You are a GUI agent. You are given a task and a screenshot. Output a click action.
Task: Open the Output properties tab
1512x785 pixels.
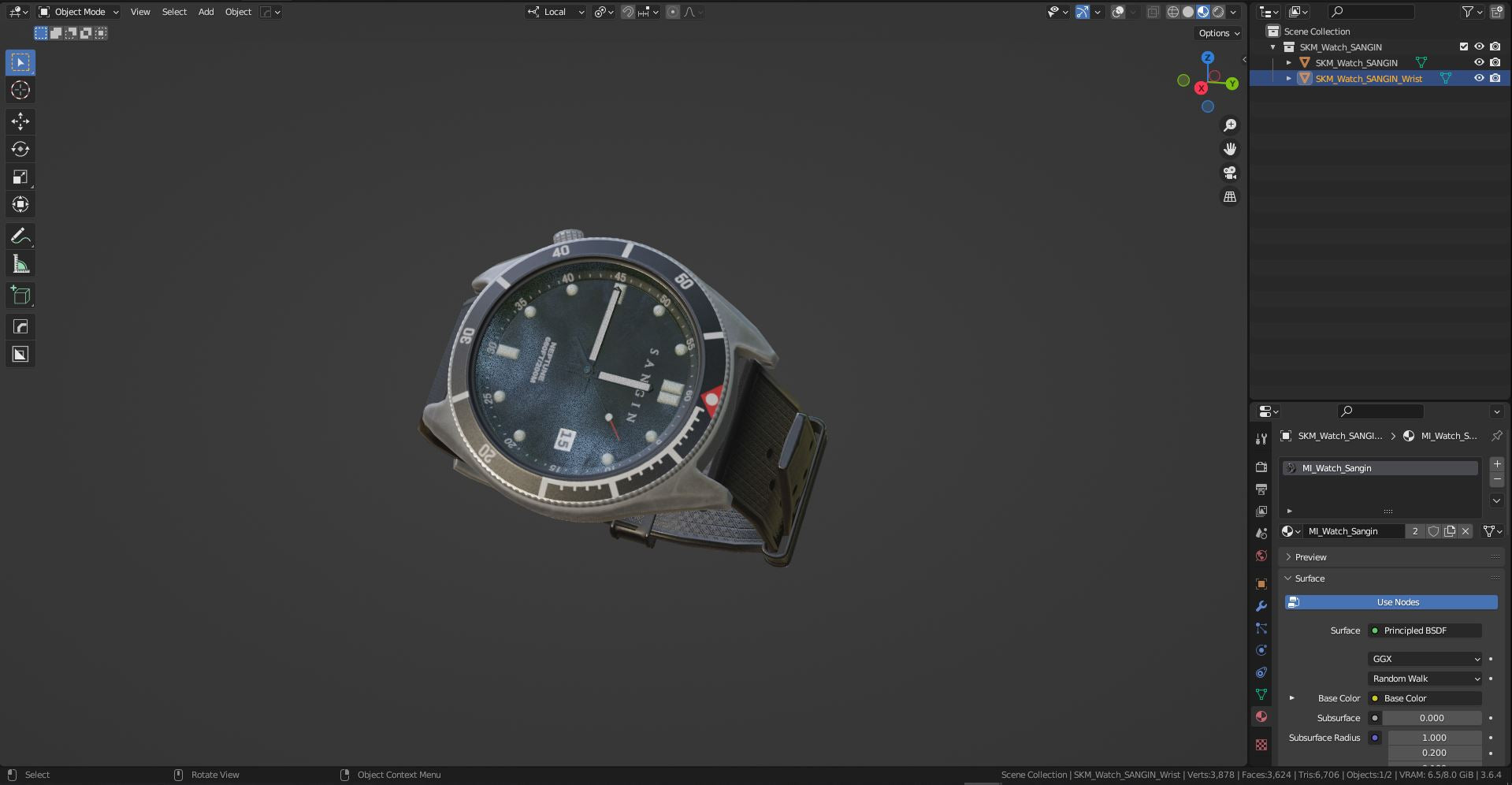click(1261, 489)
